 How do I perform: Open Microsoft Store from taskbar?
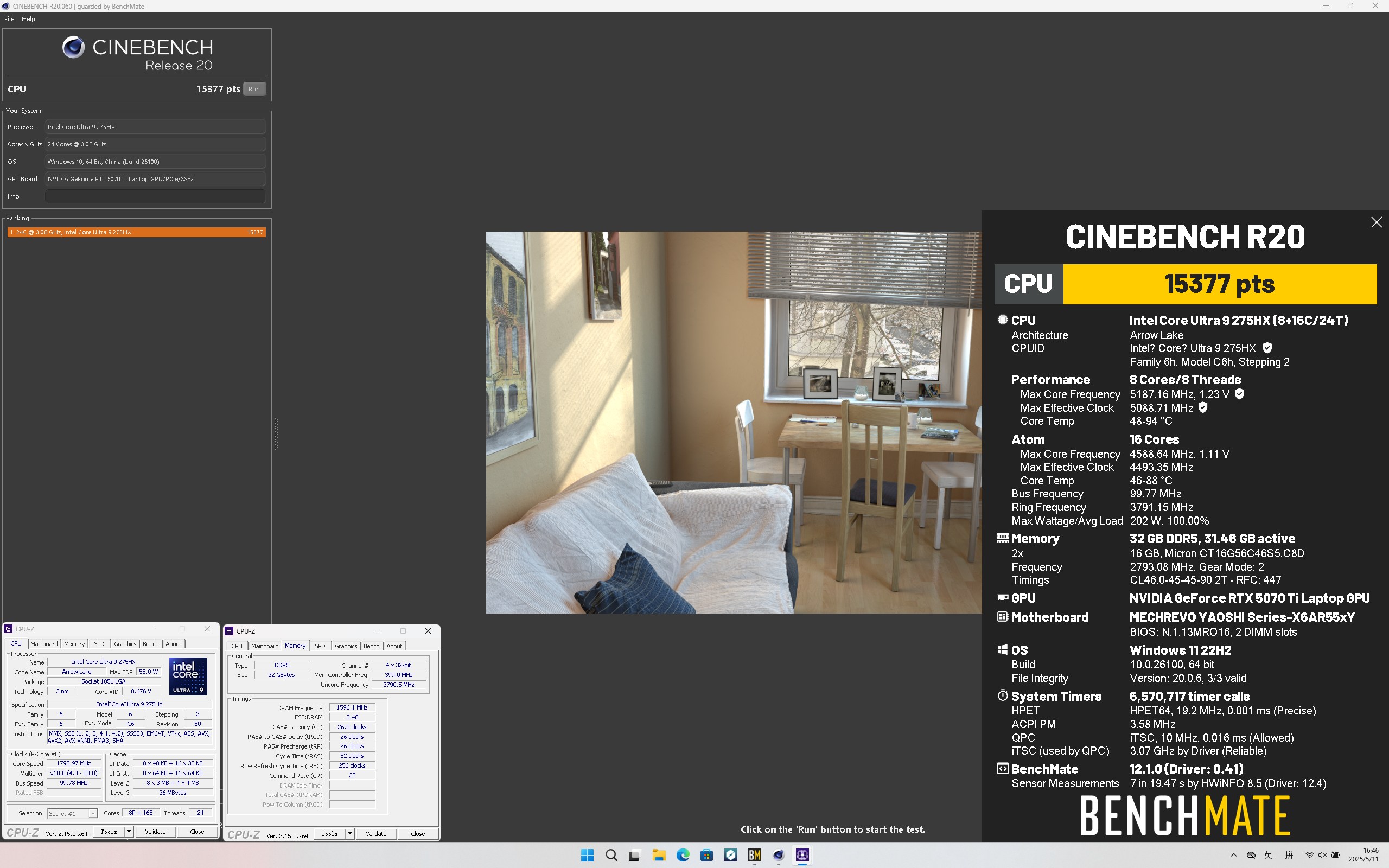706,856
